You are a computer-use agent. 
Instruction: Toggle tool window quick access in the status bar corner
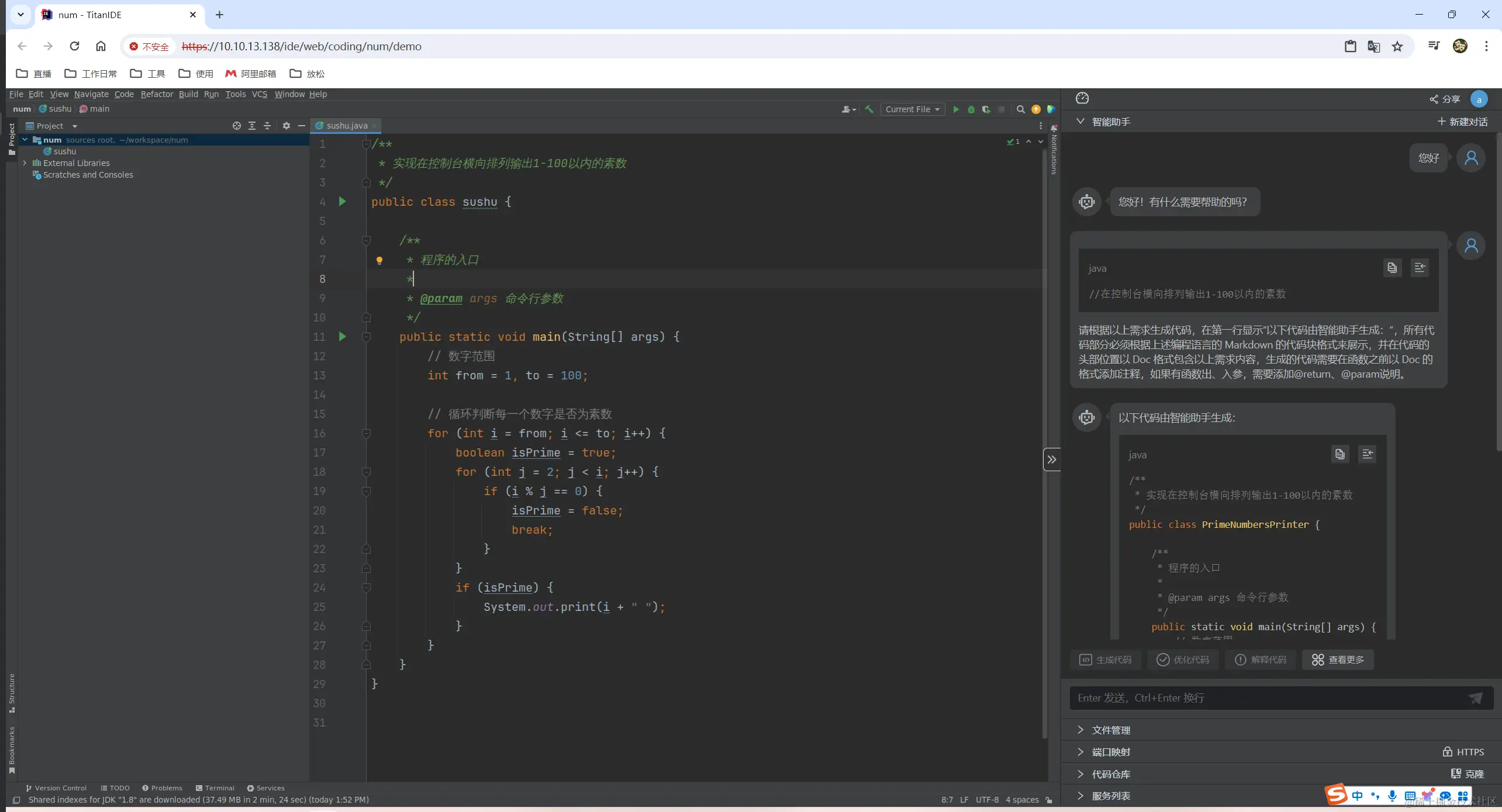pyautogui.click(x=16, y=800)
